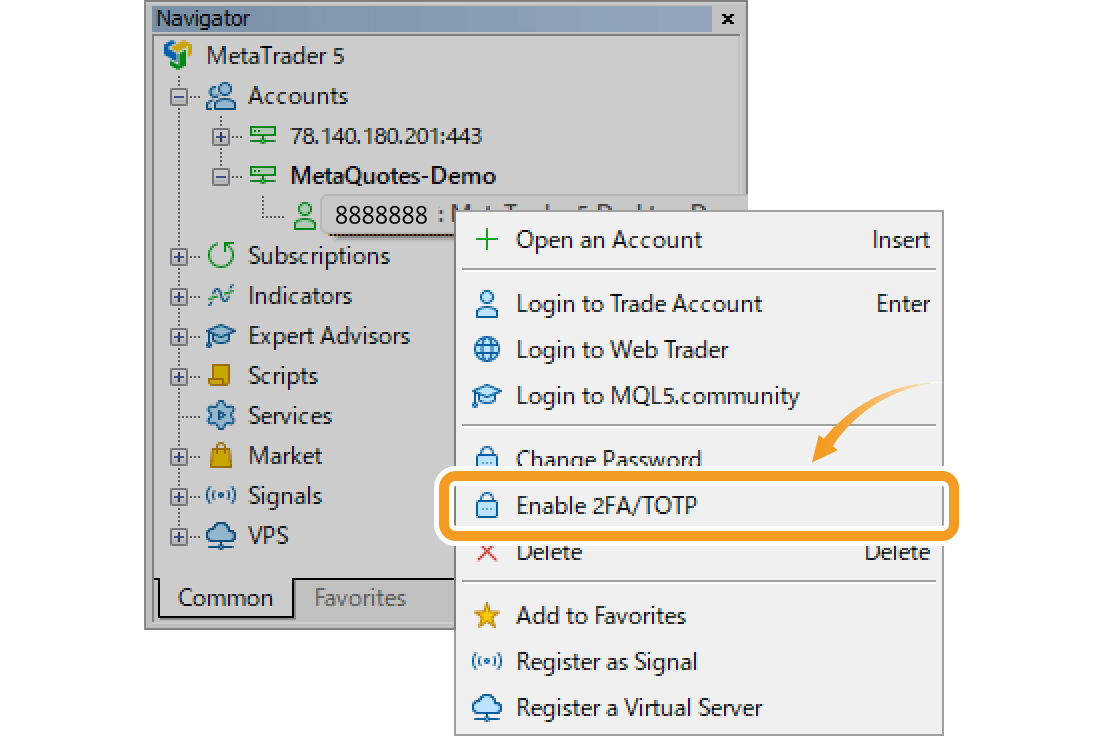Expand the 78.140.180.201:443 server node

(x=221, y=136)
